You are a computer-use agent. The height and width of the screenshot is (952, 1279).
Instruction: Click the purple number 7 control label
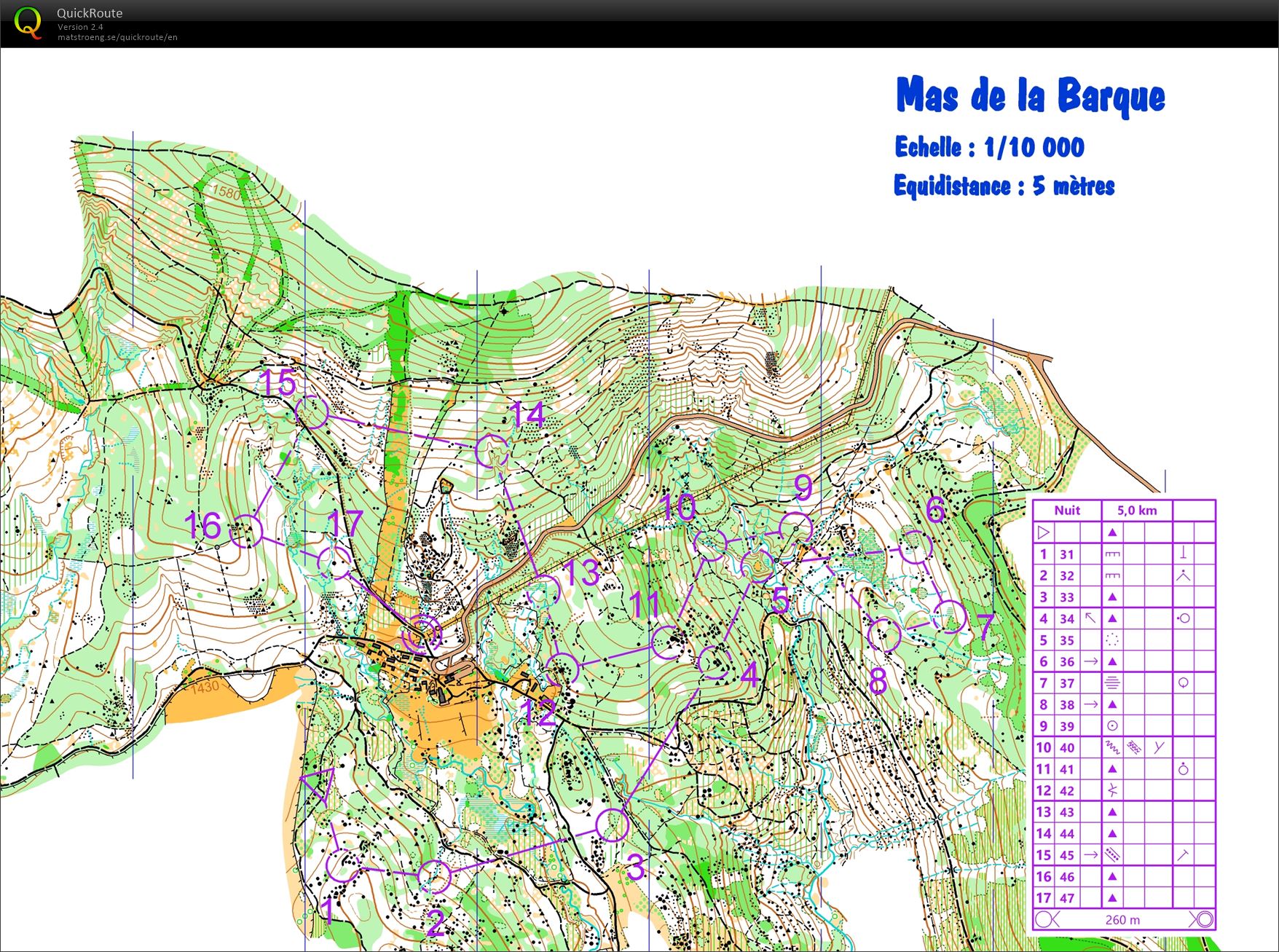[x=985, y=627]
